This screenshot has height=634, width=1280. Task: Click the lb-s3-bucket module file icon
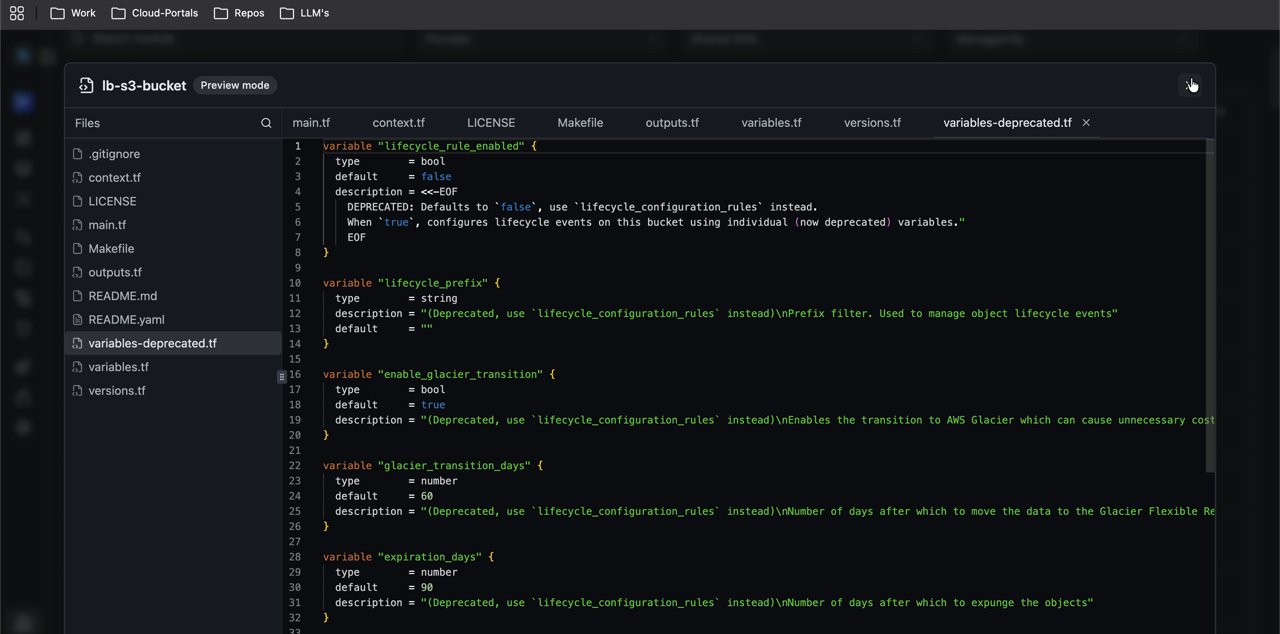click(x=86, y=86)
